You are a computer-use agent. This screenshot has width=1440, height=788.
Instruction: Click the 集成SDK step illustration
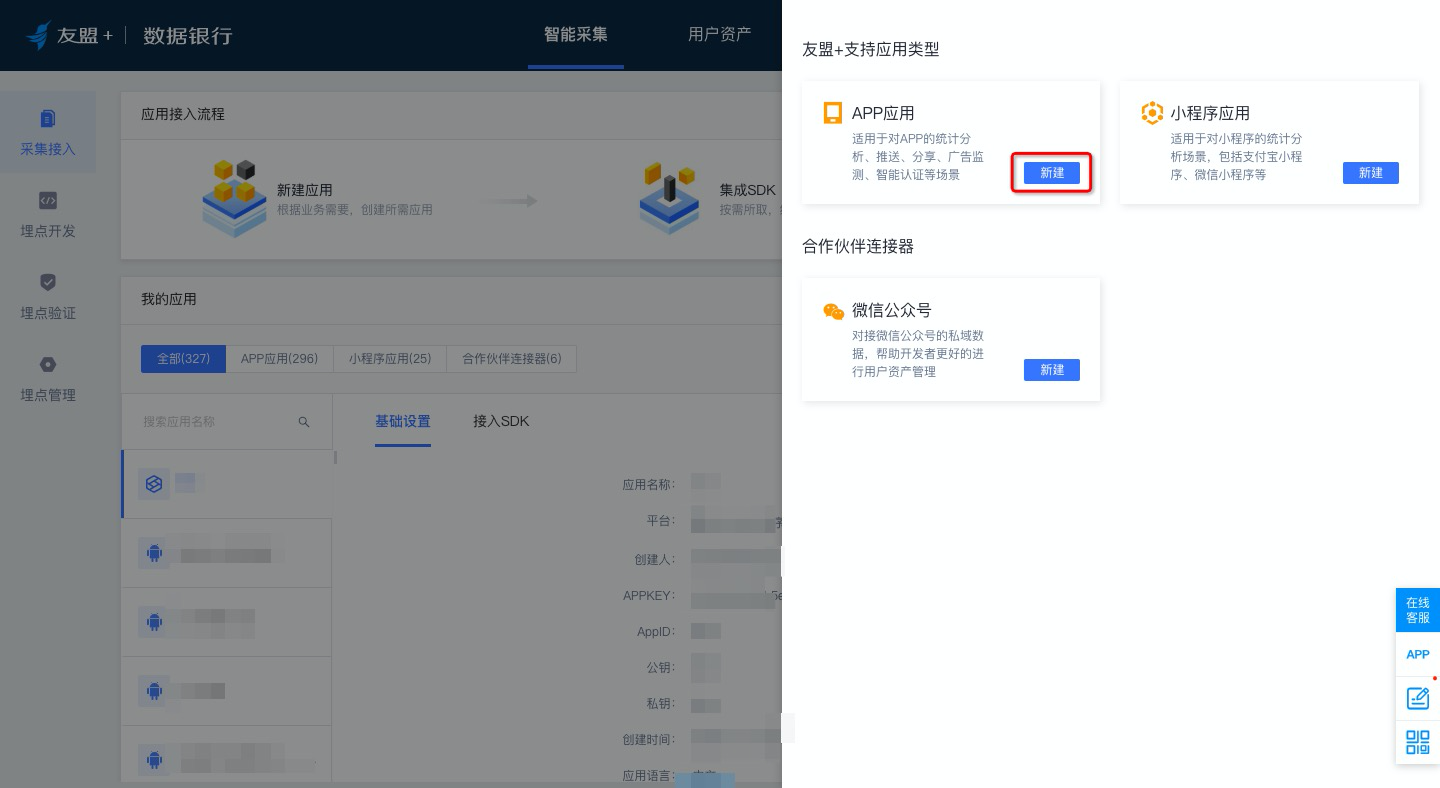[669, 197]
